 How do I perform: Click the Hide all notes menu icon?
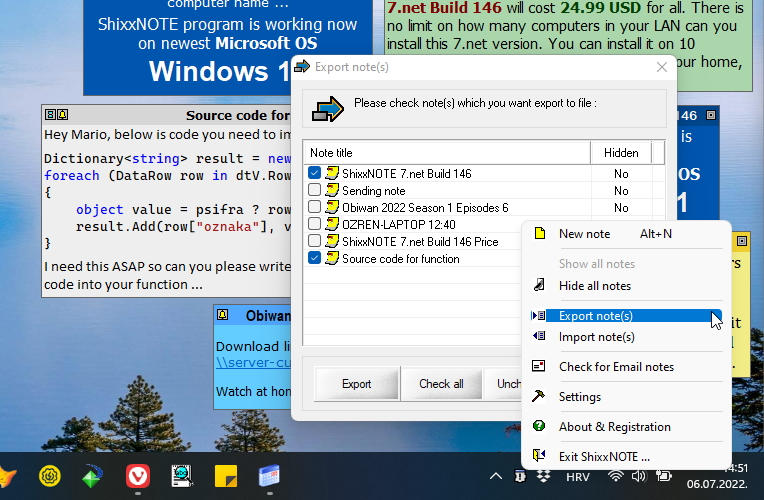coord(539,285)
